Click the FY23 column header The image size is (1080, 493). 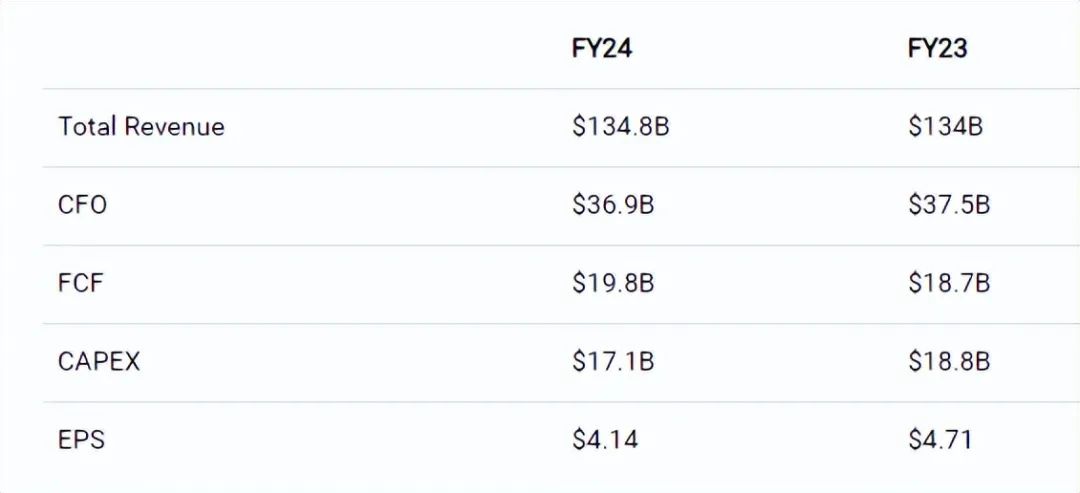[x=937, y=49]
